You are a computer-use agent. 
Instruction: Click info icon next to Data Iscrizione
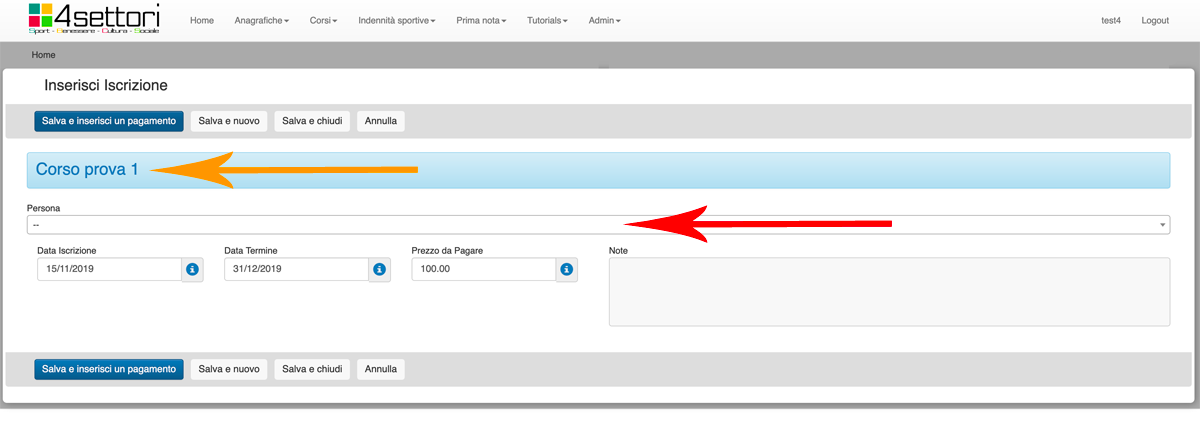[192, 270]
